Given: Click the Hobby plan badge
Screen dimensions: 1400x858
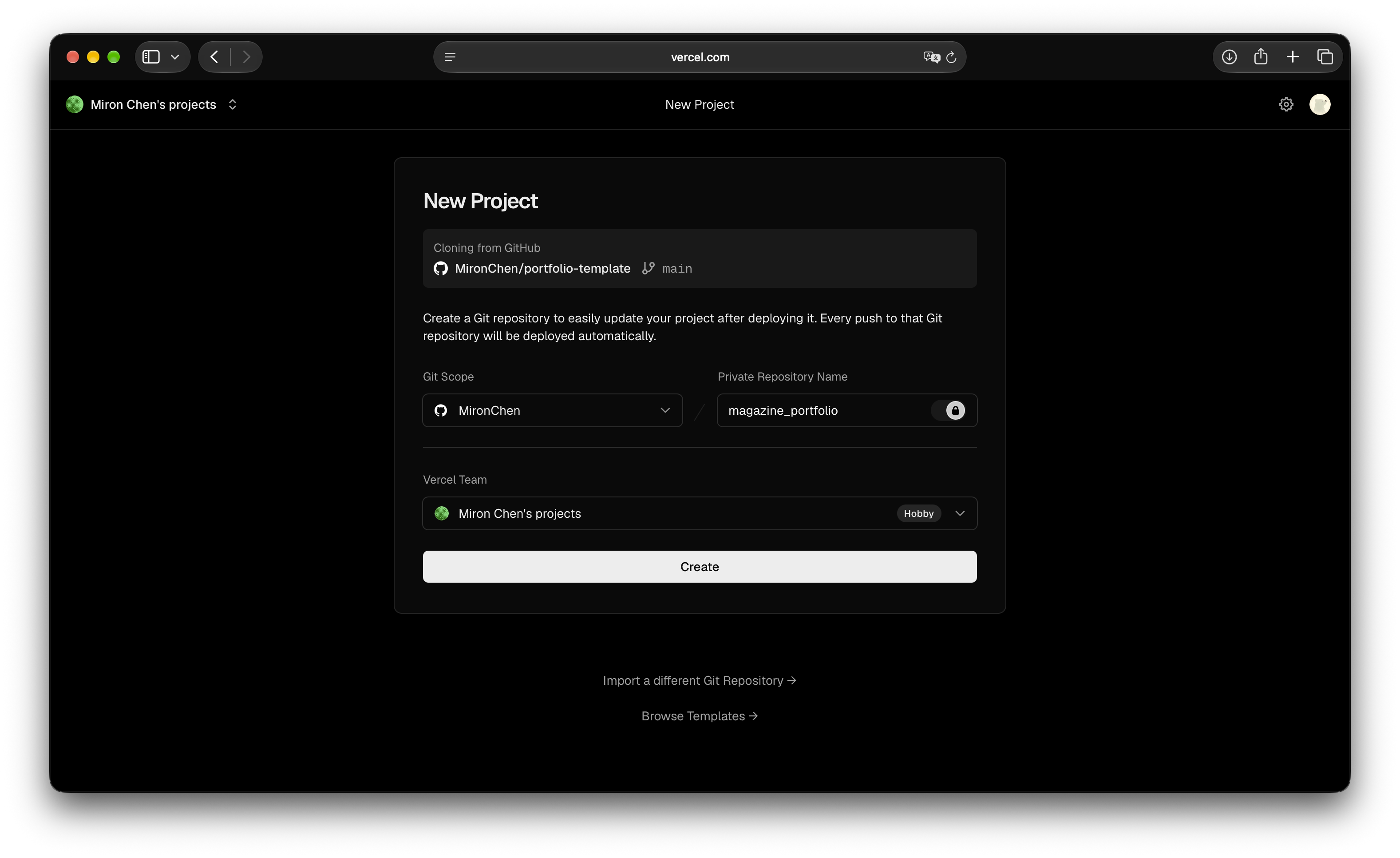Looking at the screenshot, I should click(x=919, y=513).
